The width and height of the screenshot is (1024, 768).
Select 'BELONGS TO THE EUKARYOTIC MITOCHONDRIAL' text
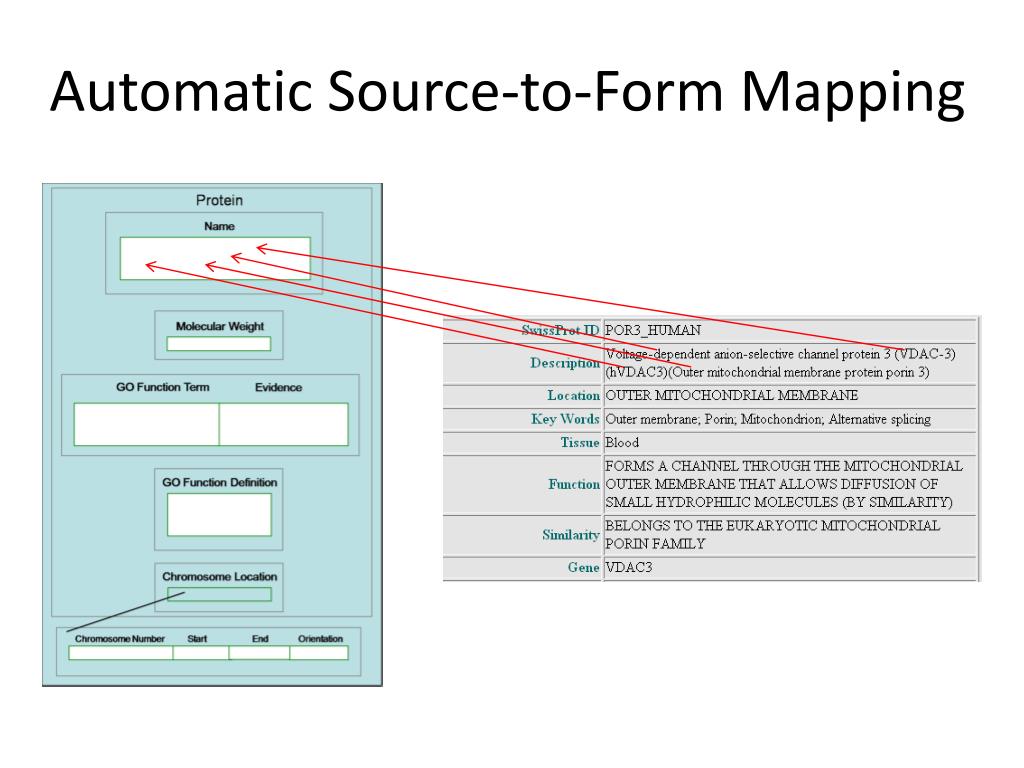coord(773,525)
